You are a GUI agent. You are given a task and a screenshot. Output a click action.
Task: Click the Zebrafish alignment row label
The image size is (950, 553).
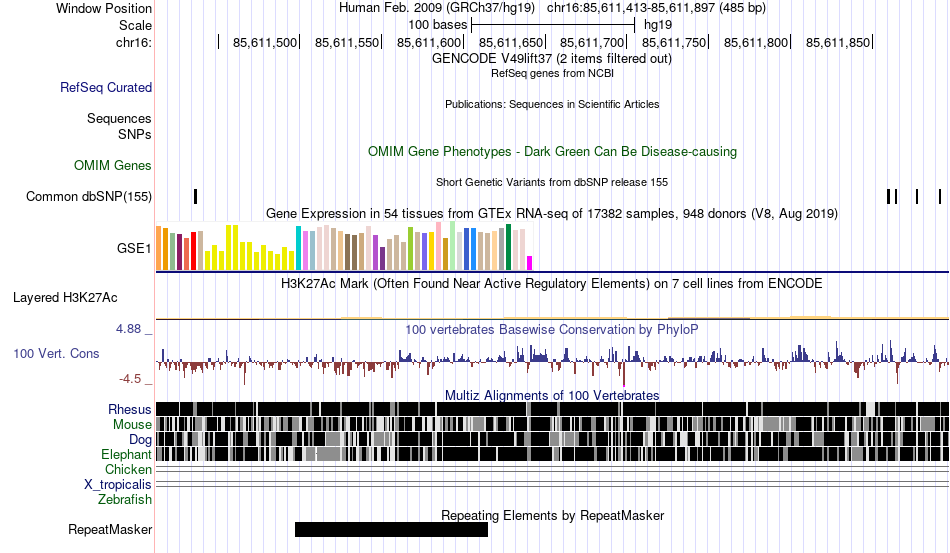coord(125,500)
